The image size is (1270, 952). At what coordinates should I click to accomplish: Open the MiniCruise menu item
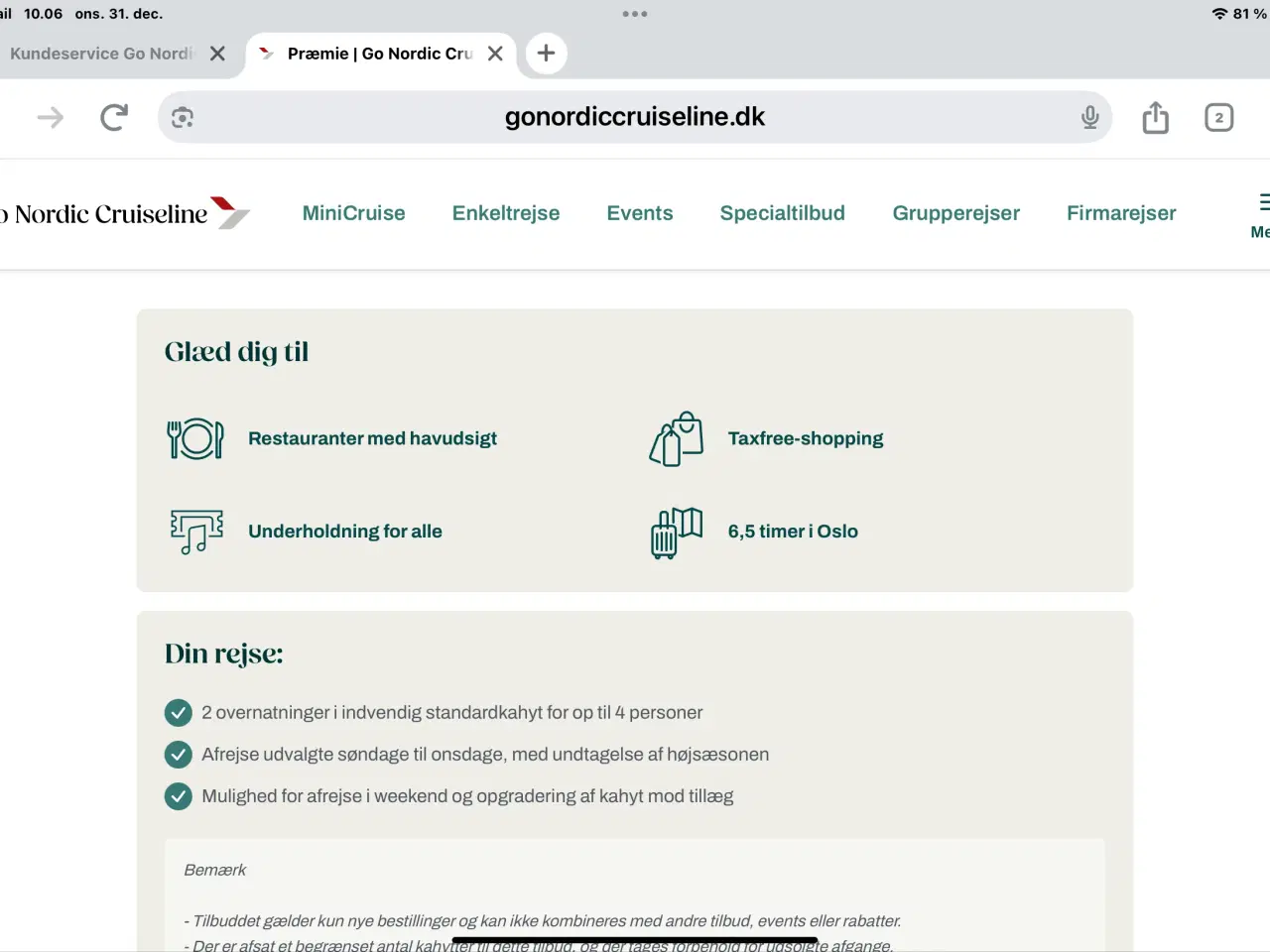tap(353, 213)
